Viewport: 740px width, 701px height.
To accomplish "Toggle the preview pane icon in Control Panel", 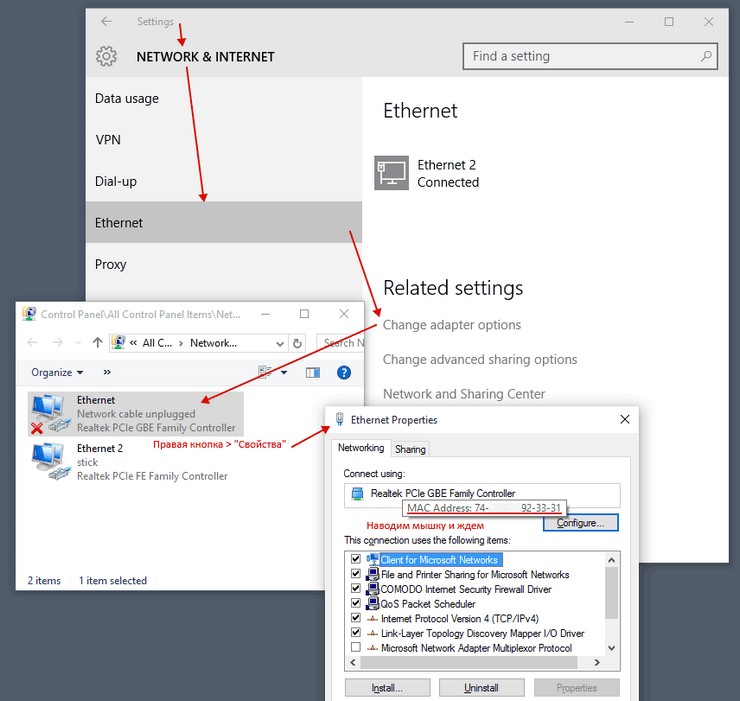I will (x=312, y=373).
